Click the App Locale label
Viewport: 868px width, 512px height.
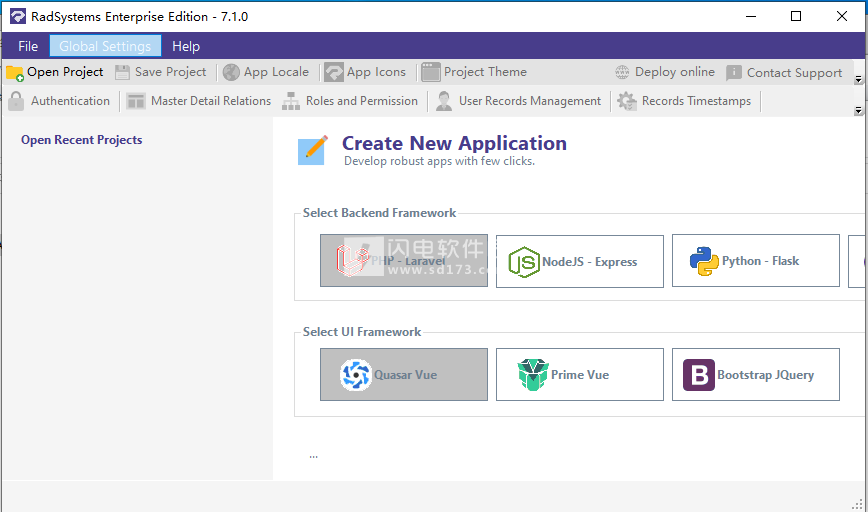point(276,72)
